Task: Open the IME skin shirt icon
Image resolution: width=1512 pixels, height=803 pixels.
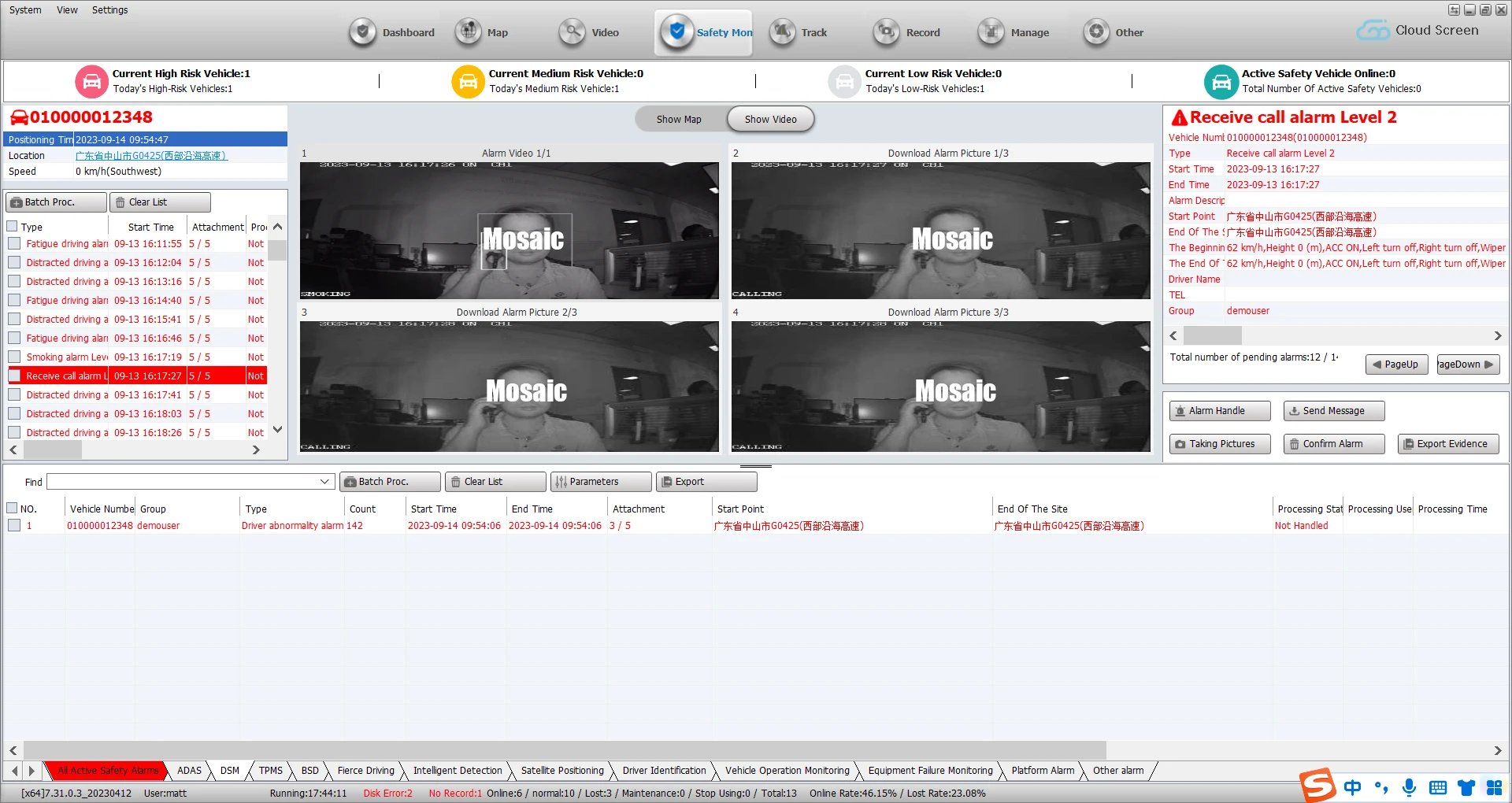Action: [1466, 787]
